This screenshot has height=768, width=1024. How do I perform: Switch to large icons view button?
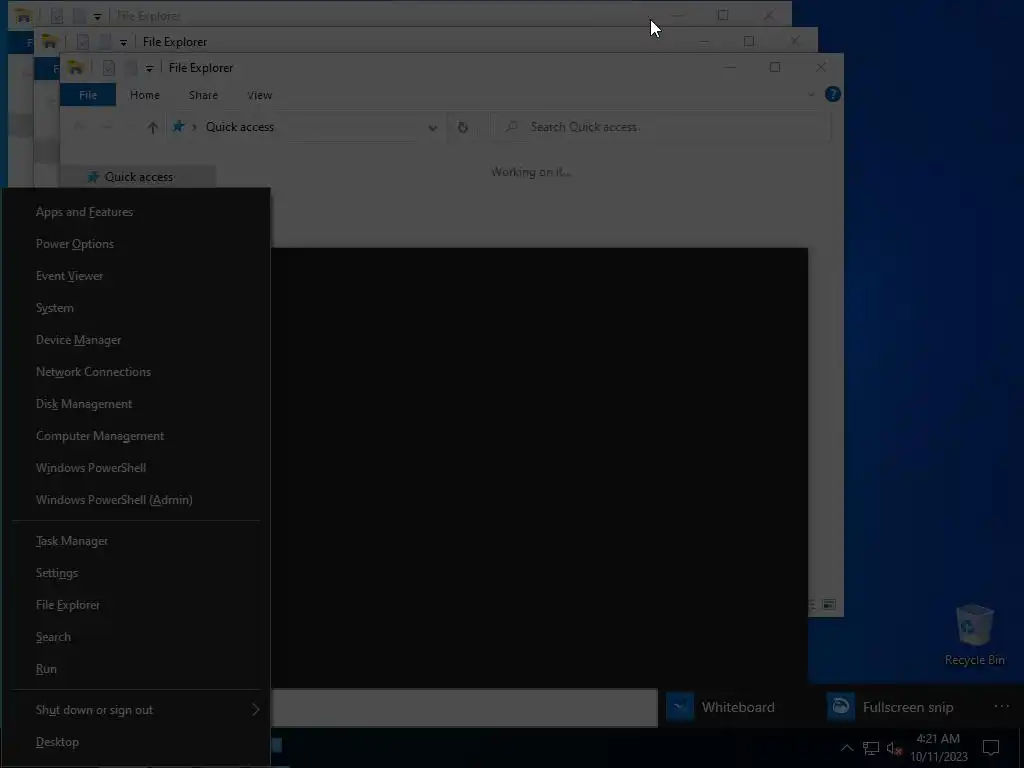tap(829, 605)
